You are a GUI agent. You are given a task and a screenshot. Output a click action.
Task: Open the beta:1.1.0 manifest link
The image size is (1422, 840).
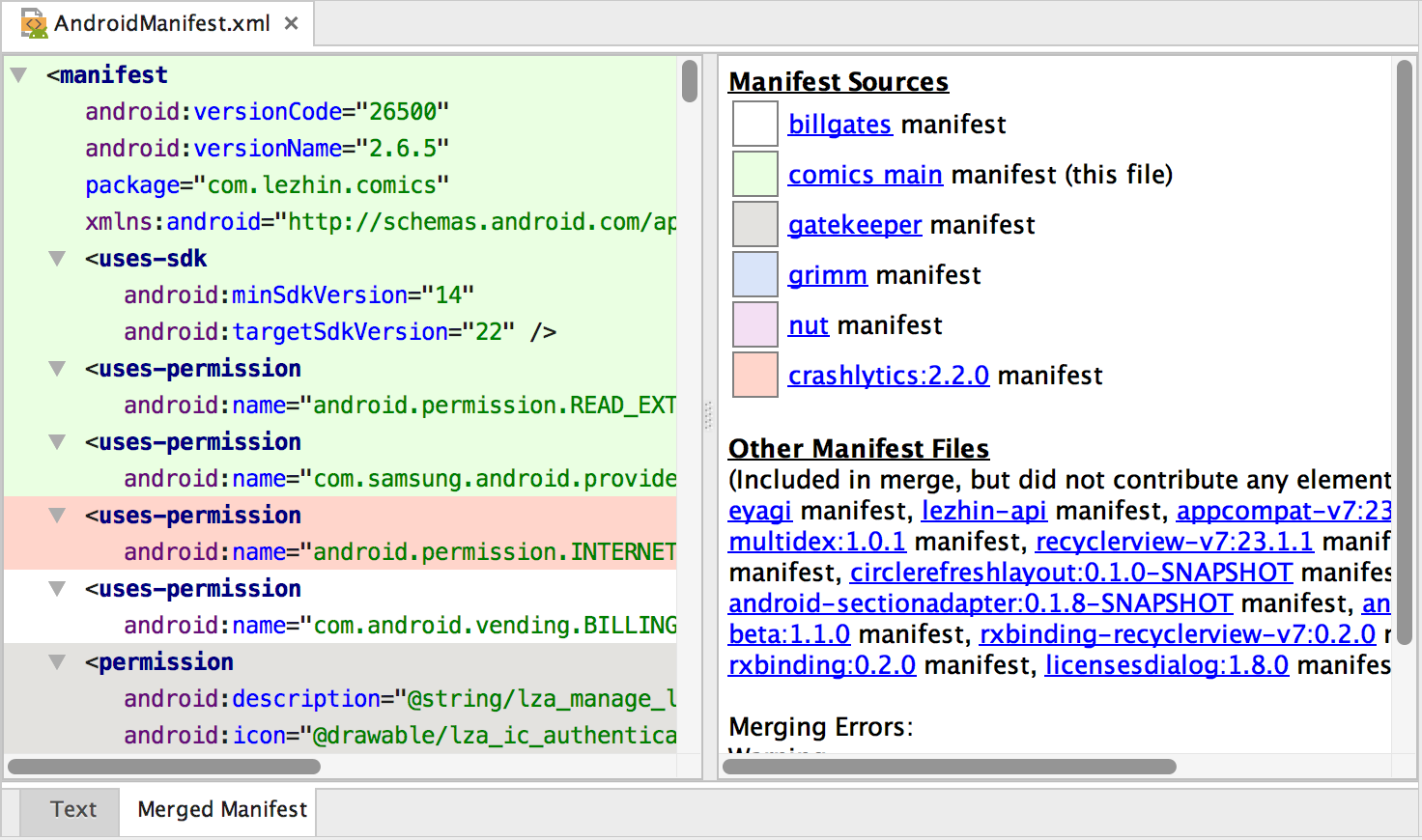(789, 634)
